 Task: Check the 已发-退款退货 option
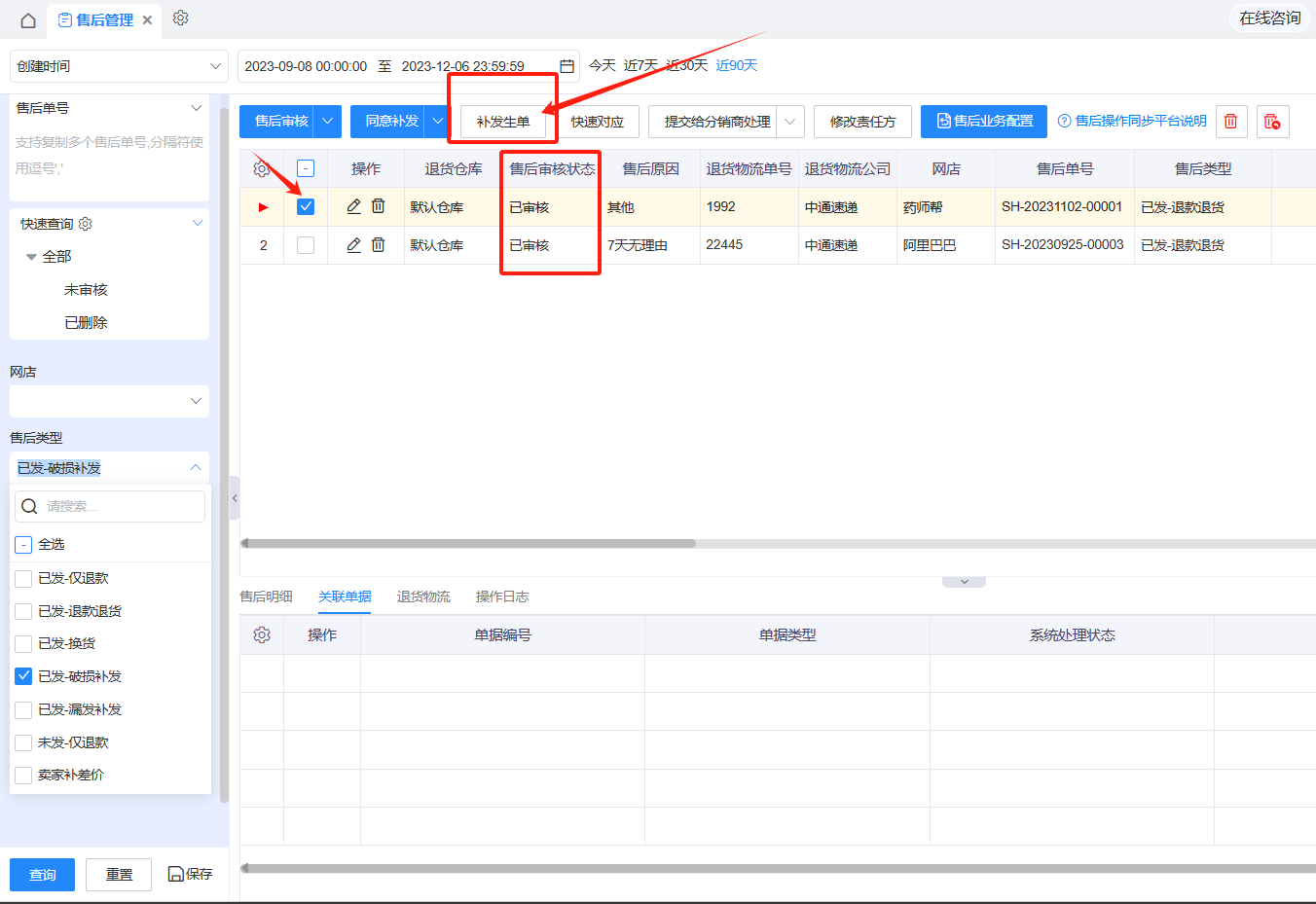pos(23,611)
